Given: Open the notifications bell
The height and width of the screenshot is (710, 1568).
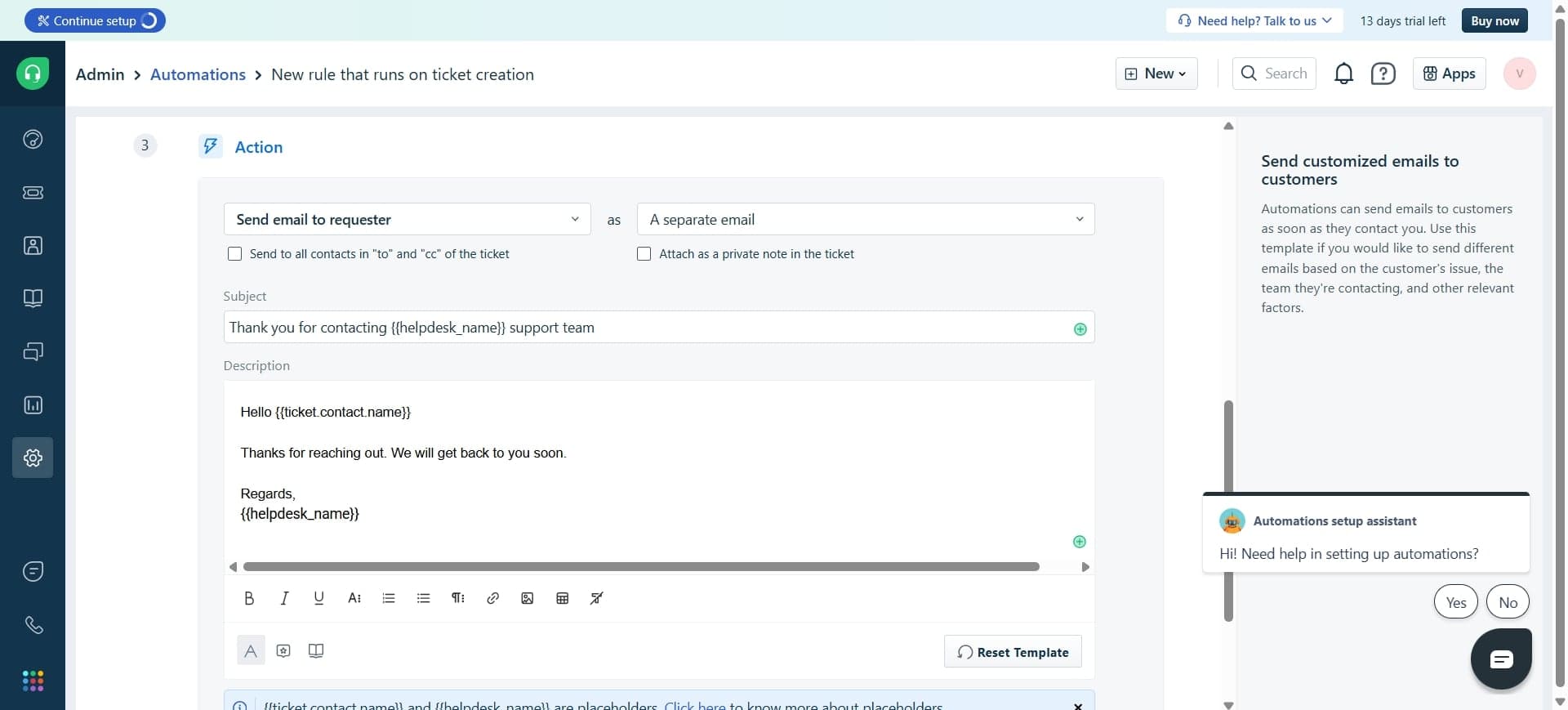Looking at the screenshot, I should click(x=1343, y=74).
